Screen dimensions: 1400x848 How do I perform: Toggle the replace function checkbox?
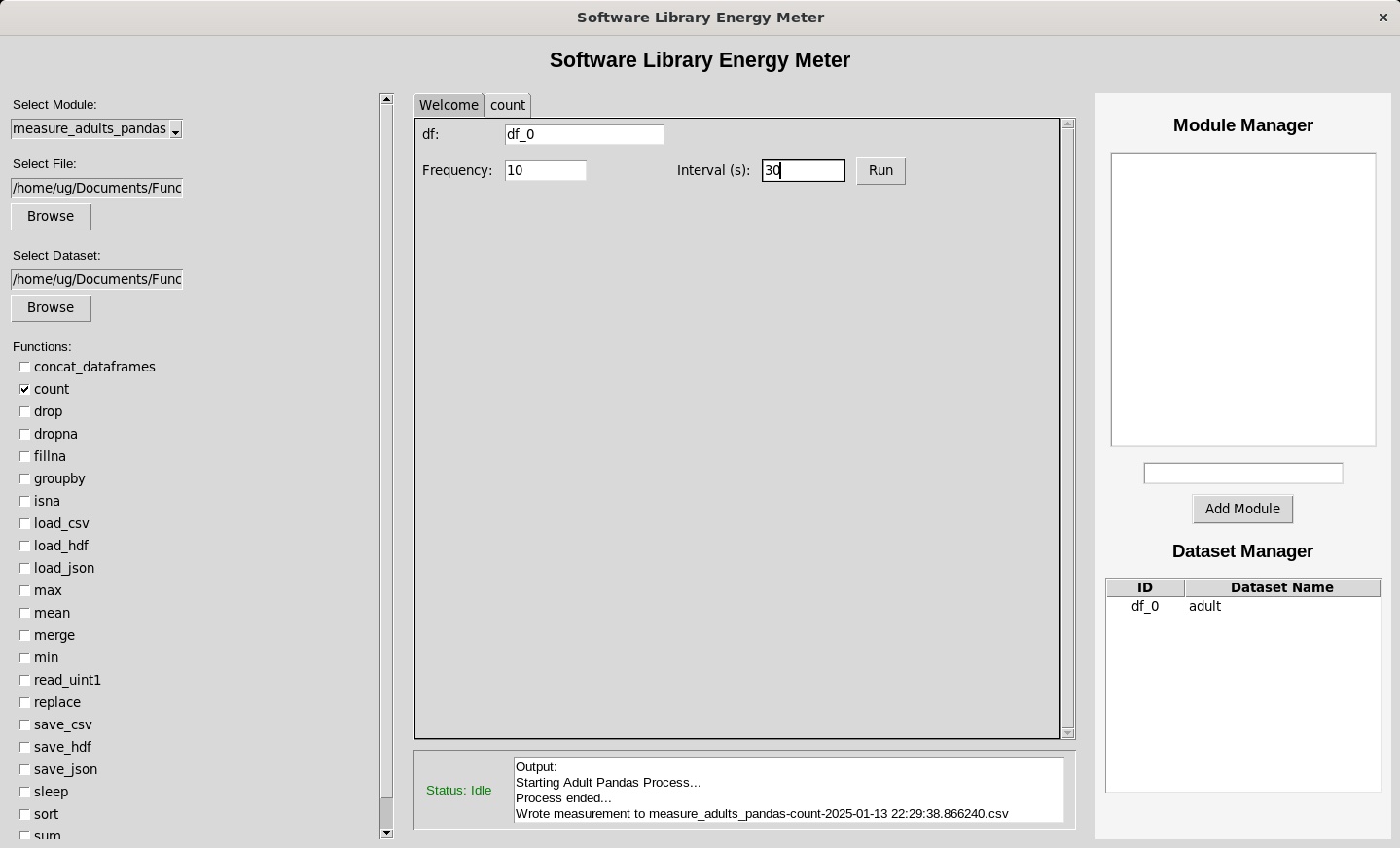pos(24,702)
